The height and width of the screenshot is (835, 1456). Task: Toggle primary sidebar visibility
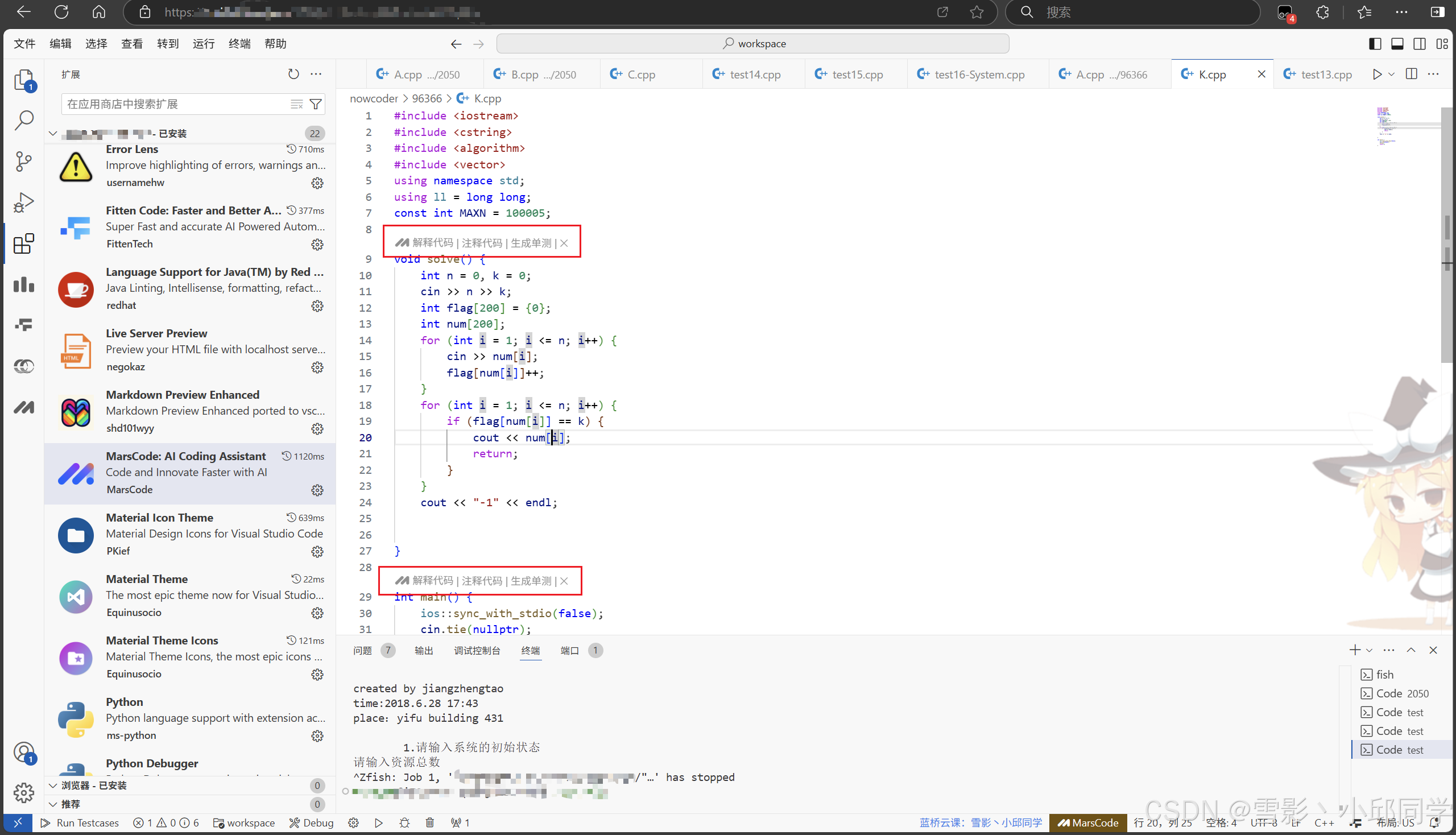(1375, 44)
